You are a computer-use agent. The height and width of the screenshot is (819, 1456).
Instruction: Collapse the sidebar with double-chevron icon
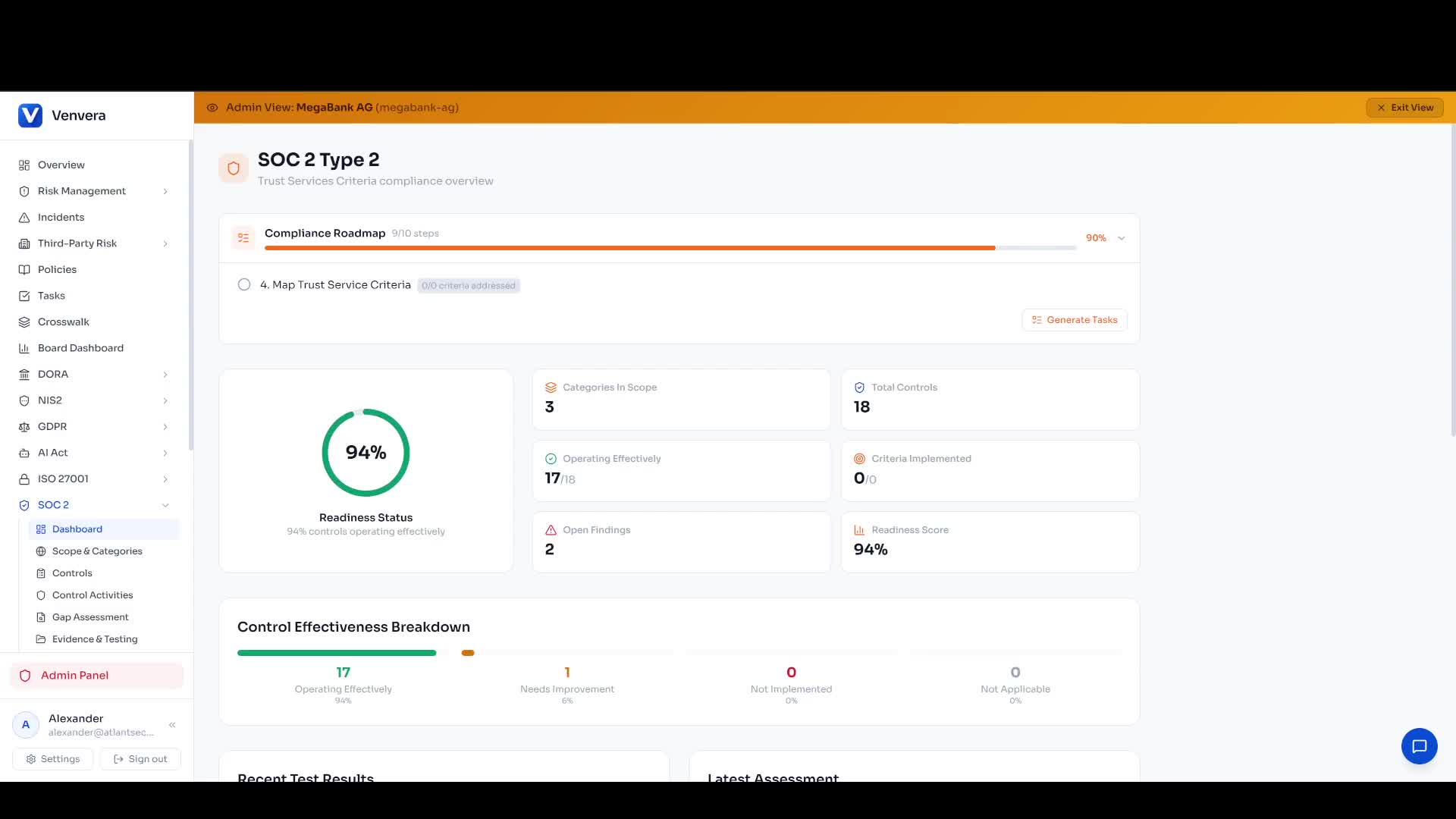pos(172,725)
